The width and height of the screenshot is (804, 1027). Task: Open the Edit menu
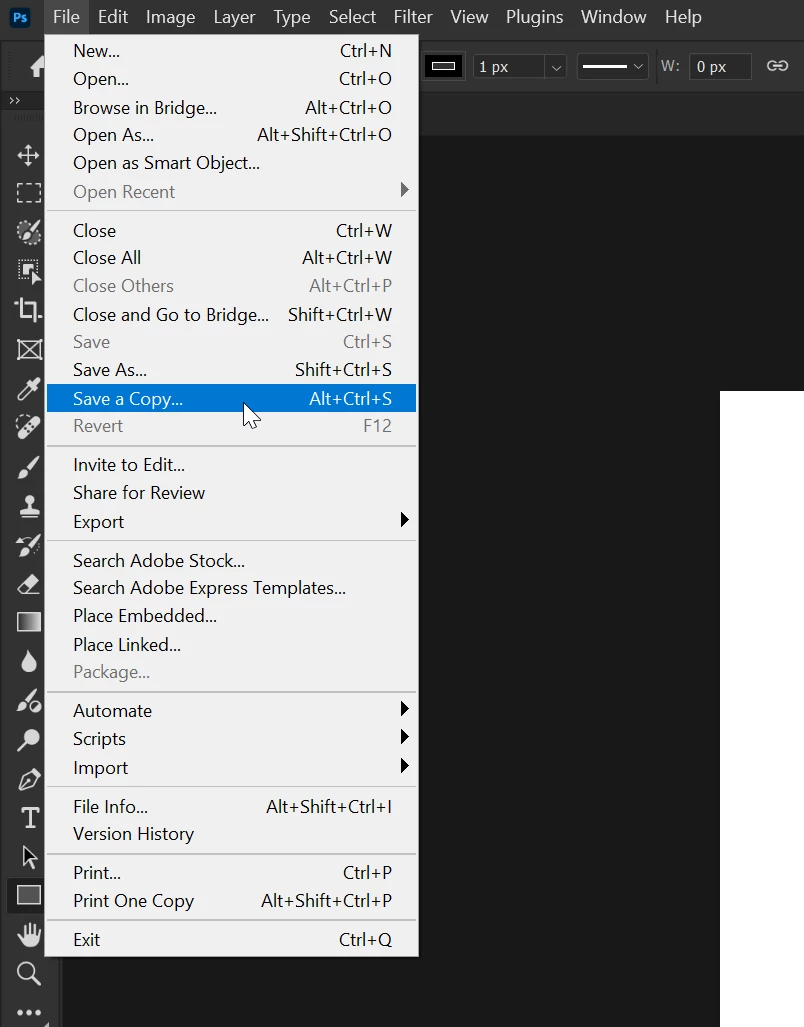point(113,17)
